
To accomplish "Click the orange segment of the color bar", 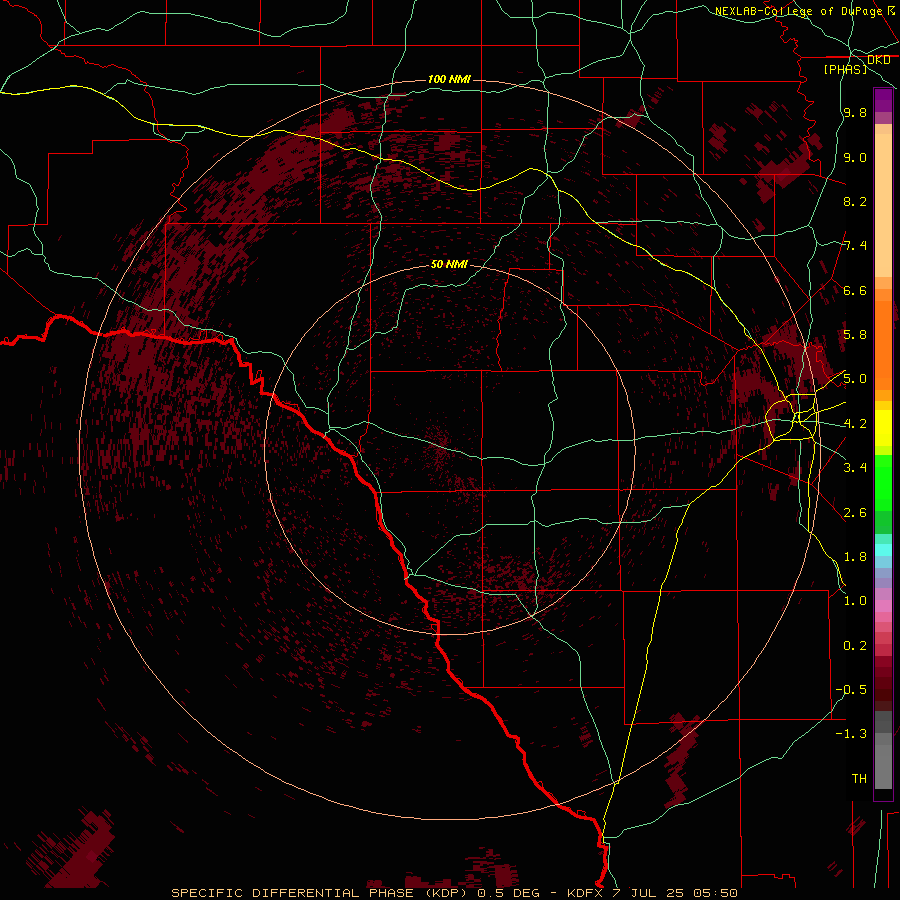I will (883, 344).
